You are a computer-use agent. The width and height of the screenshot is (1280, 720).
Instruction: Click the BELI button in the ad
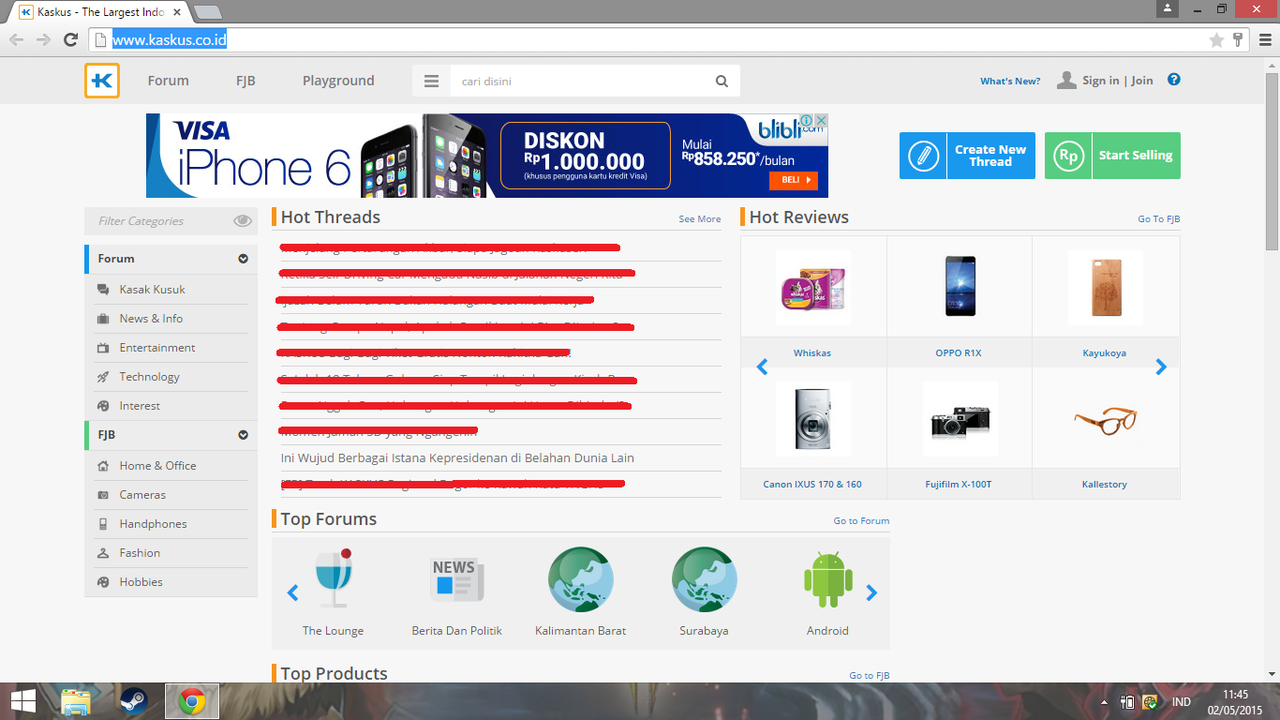(x=793, y=181)
